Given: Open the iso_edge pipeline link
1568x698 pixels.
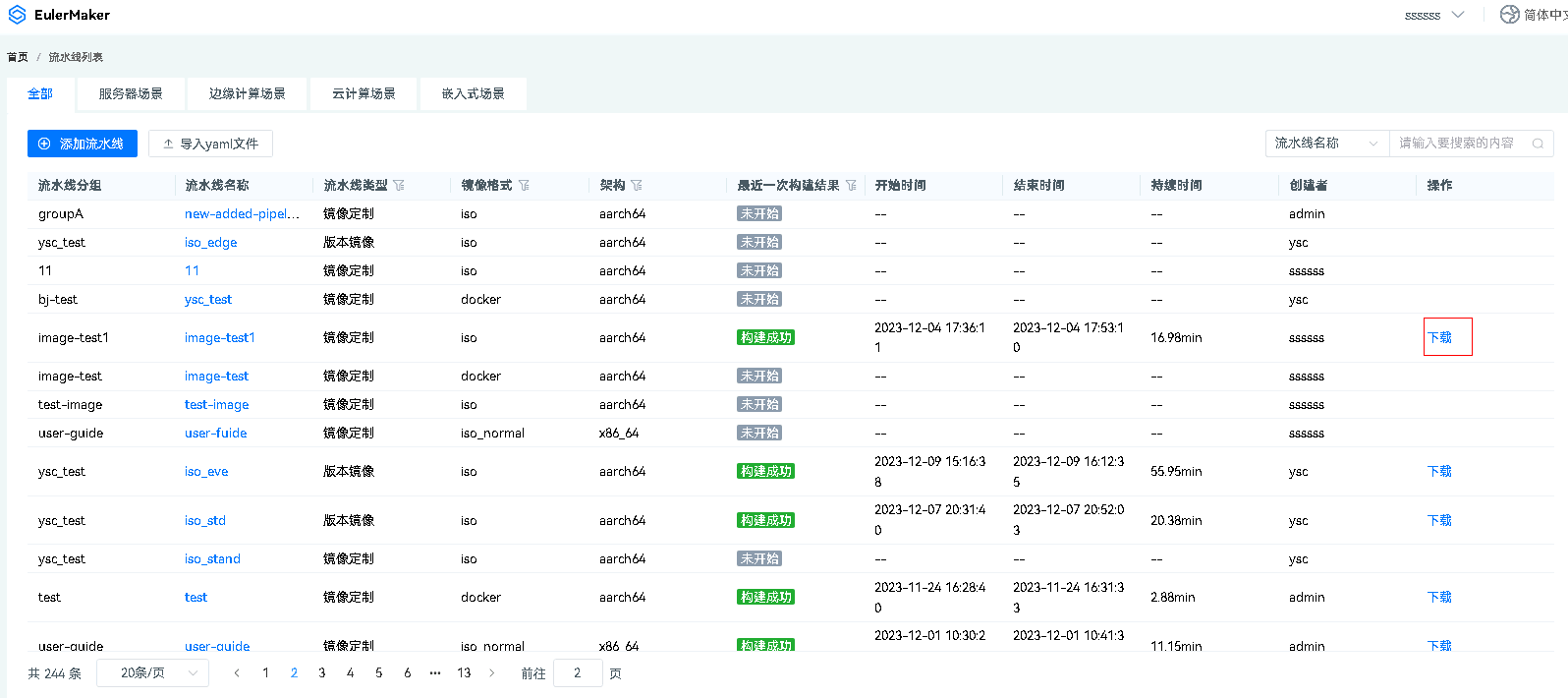Looking at the screenshot, I should [x=210, y=243].
